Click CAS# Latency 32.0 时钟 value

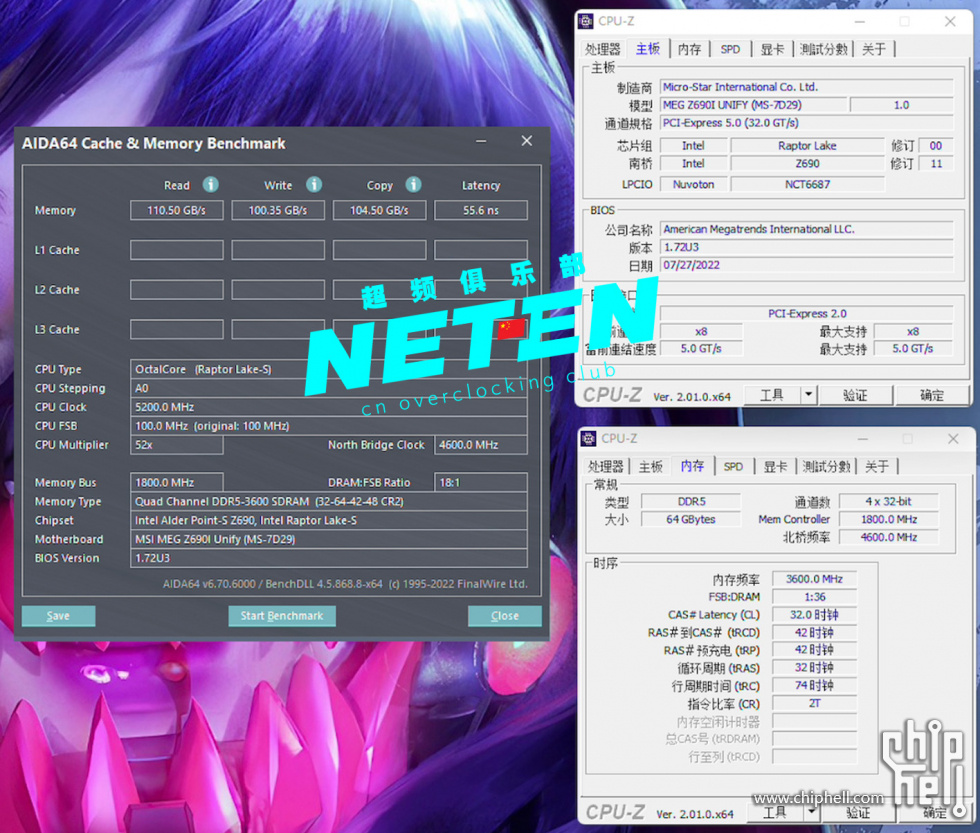pyautogui.click(x=814, y=615)
